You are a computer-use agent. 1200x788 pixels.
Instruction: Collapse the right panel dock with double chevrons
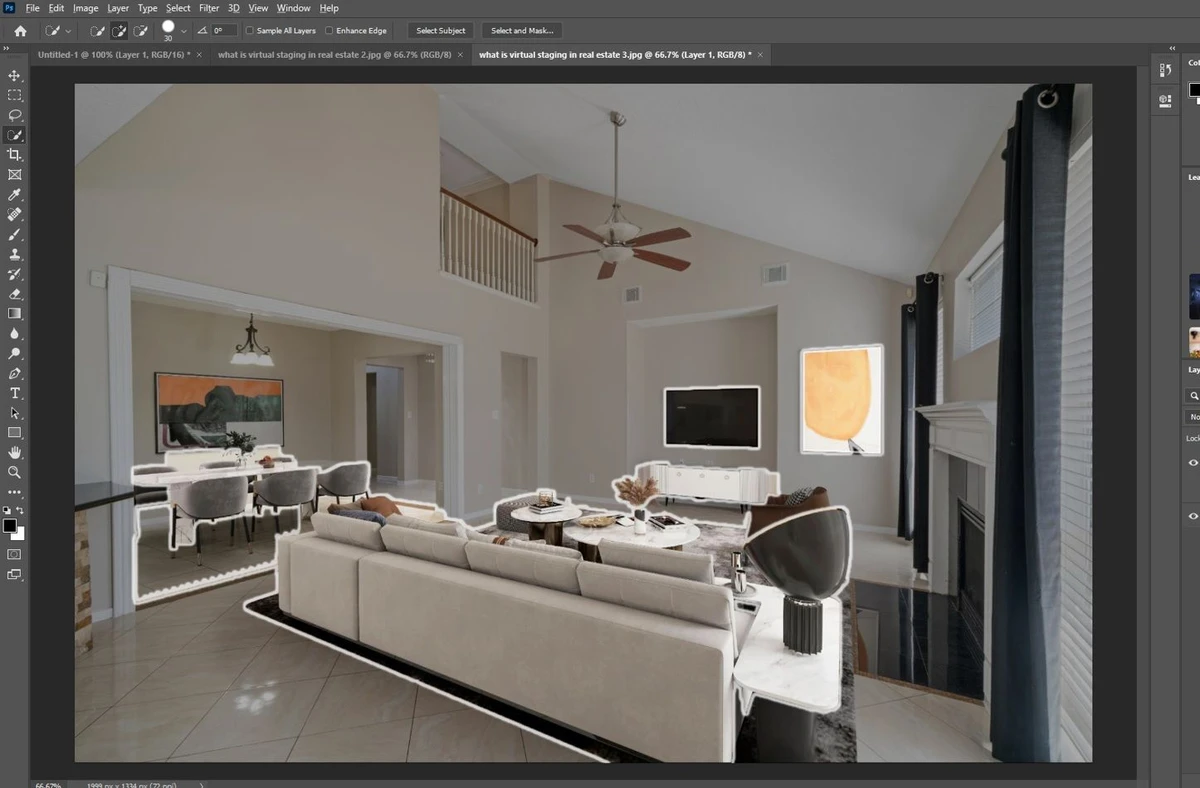[x=1171, y=46]
